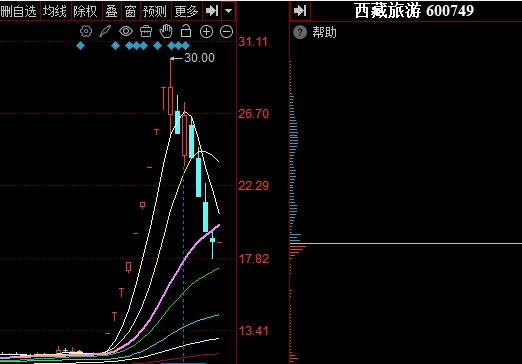522x364 pixels.
Task: Toggle 均线 moving averages
Action: pos(55,11)
